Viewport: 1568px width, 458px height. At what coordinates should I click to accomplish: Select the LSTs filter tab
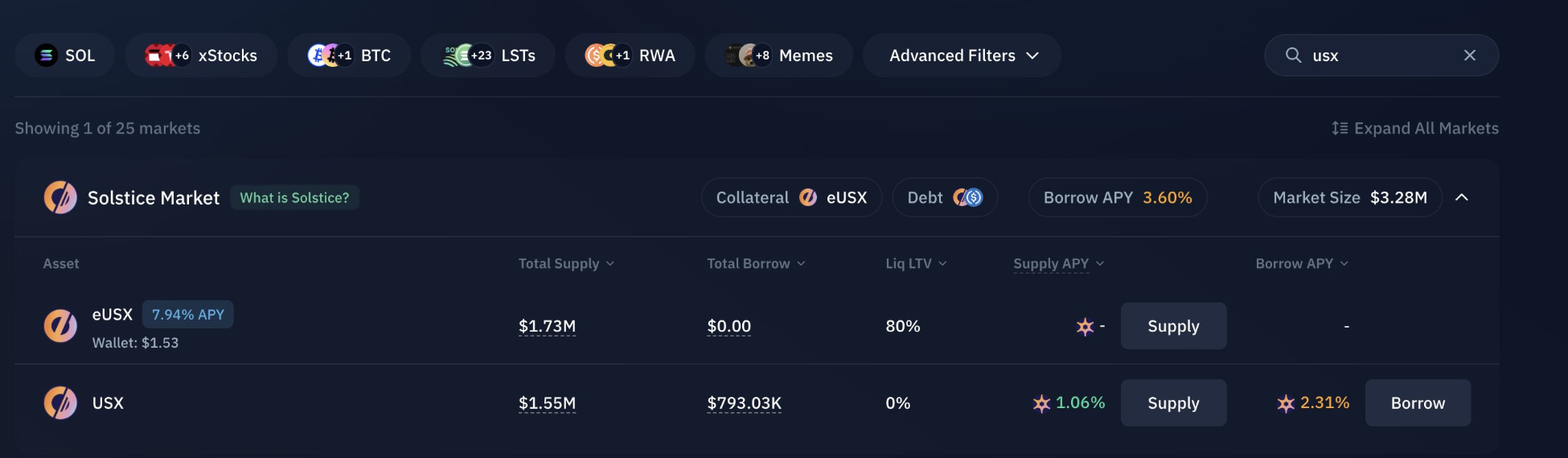488,56
